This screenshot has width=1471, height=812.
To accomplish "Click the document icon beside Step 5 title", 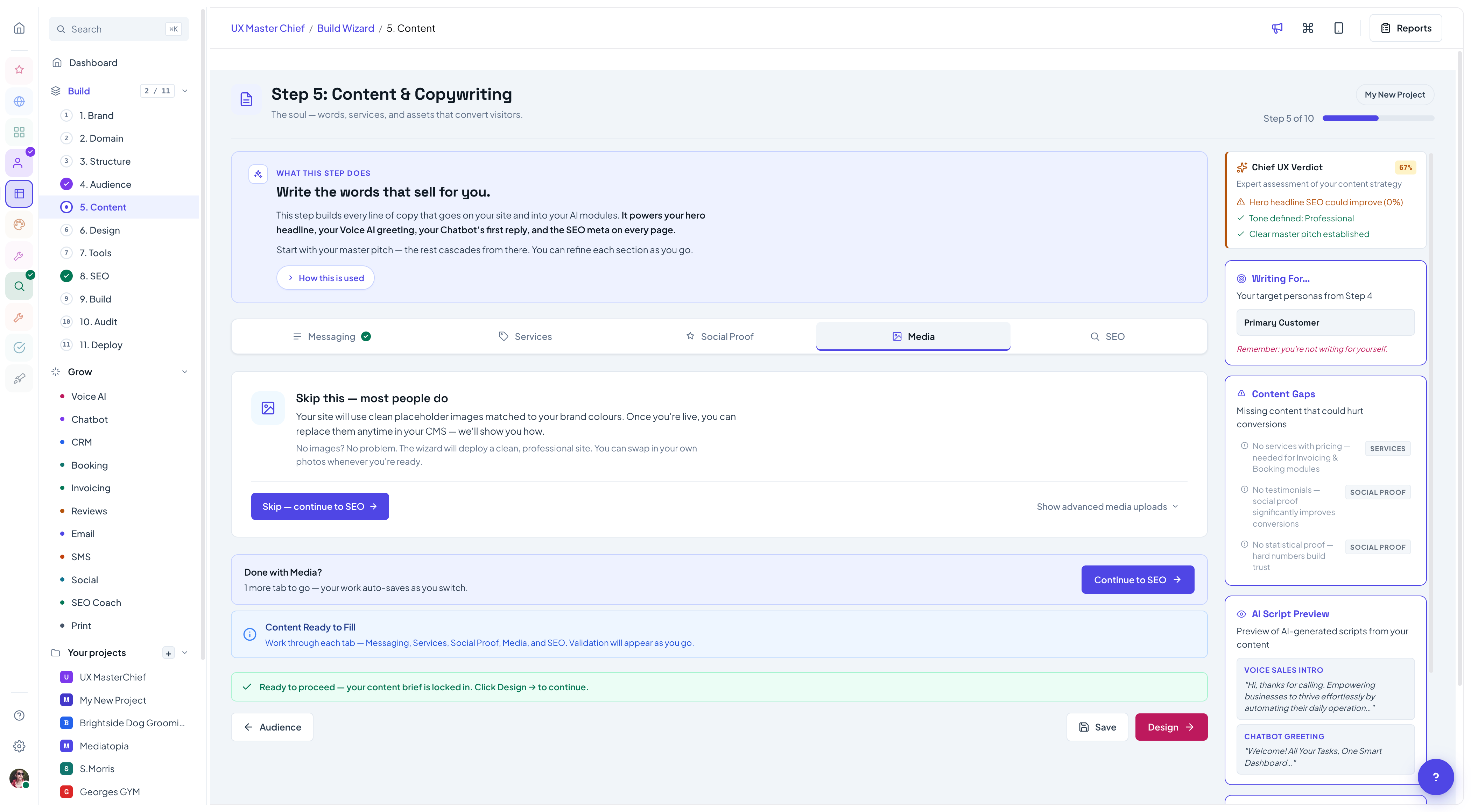I will (246, 99).
